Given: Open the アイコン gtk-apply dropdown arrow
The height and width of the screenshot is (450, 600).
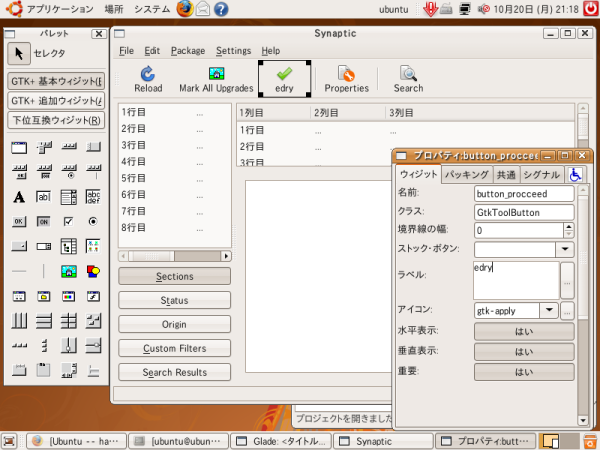Looking at the screenshot, I should (549, 310).
